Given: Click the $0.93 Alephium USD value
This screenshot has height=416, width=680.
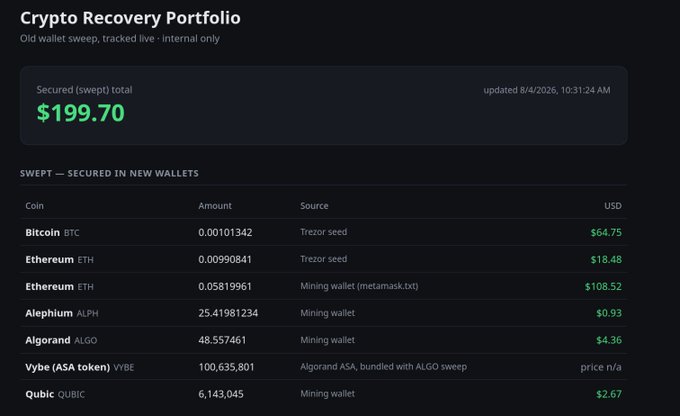Looking at the screenshot, I should pyautogui.click(x=608, y=313).
